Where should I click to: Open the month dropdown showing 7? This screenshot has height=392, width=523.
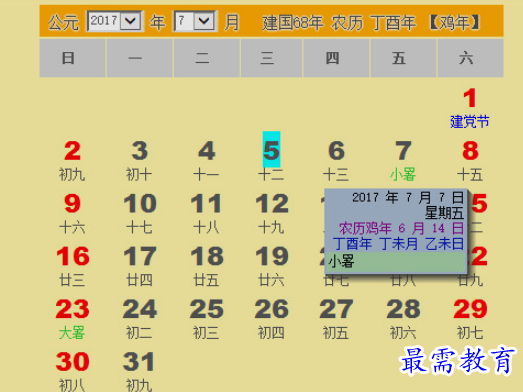[195, 21]
